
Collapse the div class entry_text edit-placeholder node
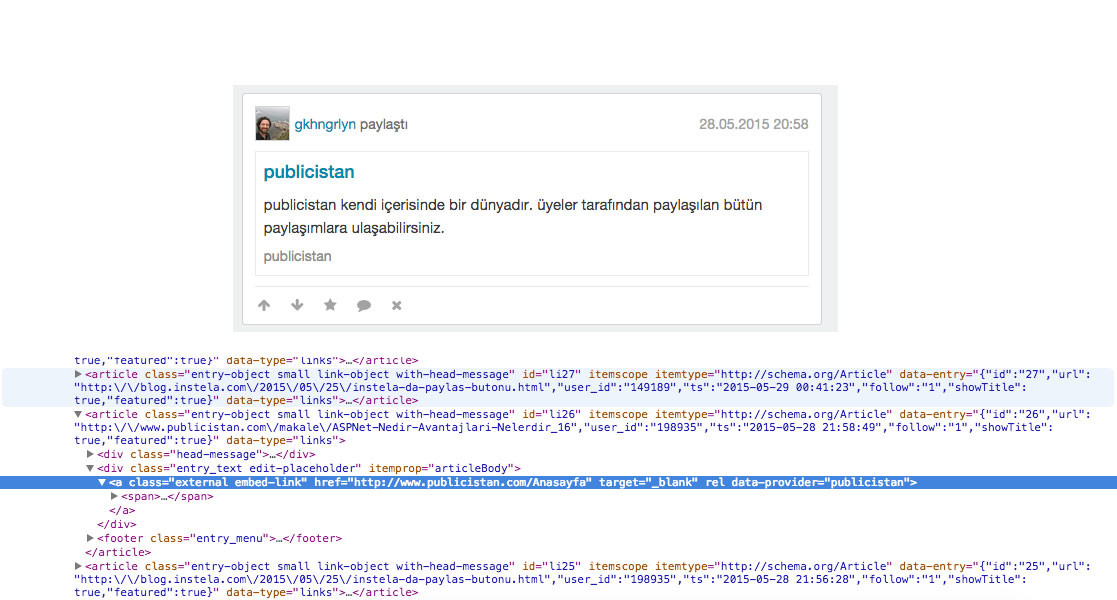tap(90, 468)
